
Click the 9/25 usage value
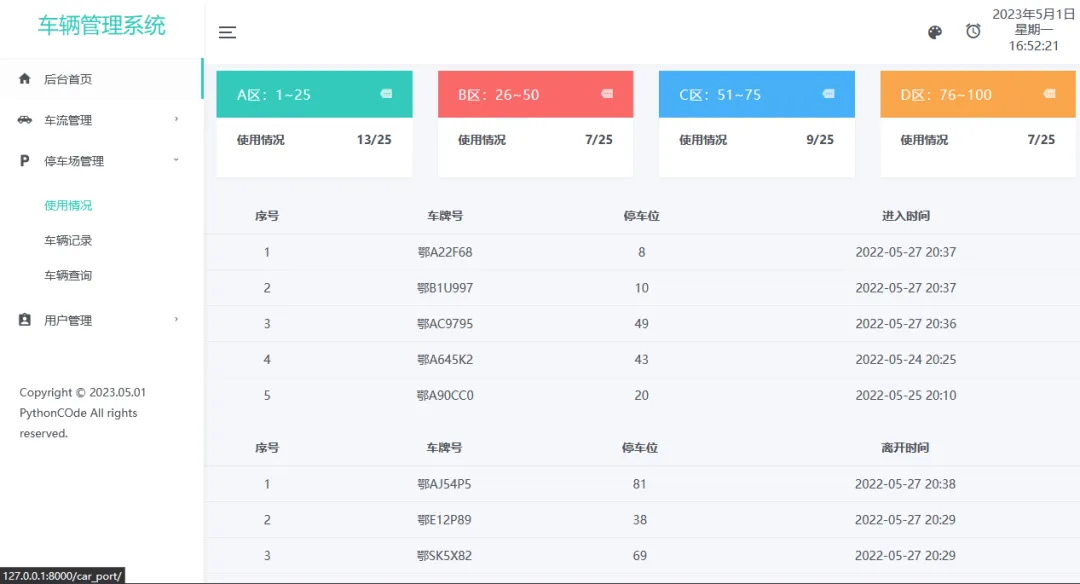820,140
